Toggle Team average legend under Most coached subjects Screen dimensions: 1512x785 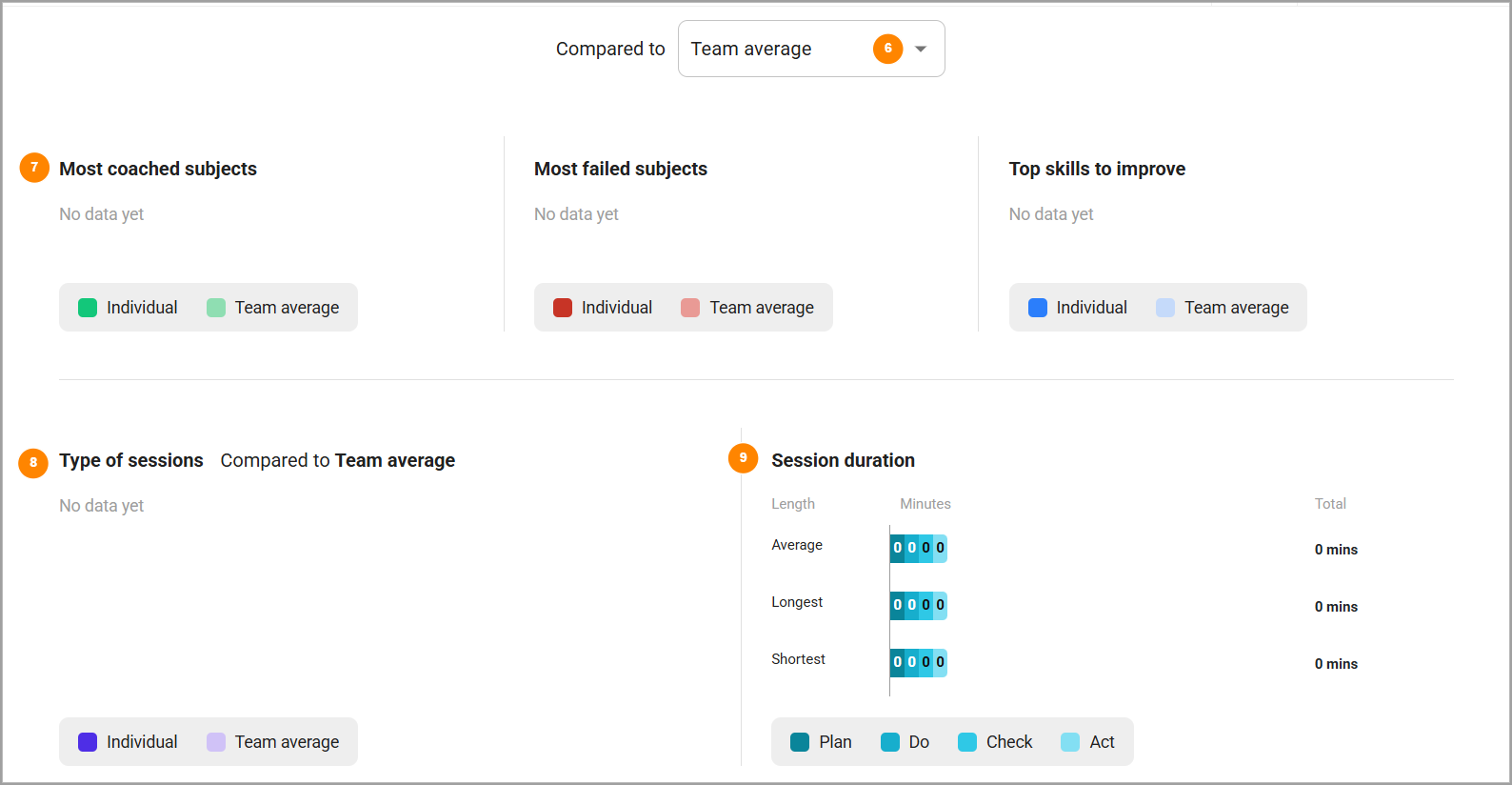(x=272, y=308)
